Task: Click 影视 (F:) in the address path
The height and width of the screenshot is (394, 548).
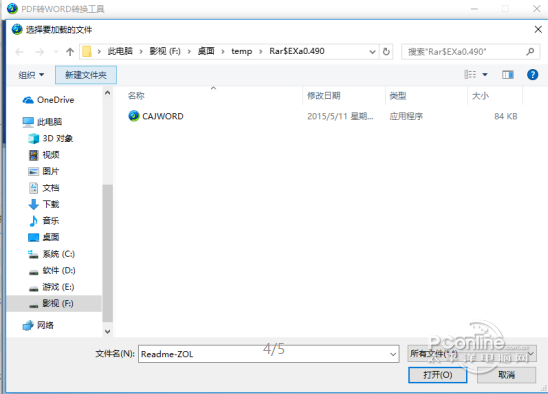Action: (x=165, y=51)
